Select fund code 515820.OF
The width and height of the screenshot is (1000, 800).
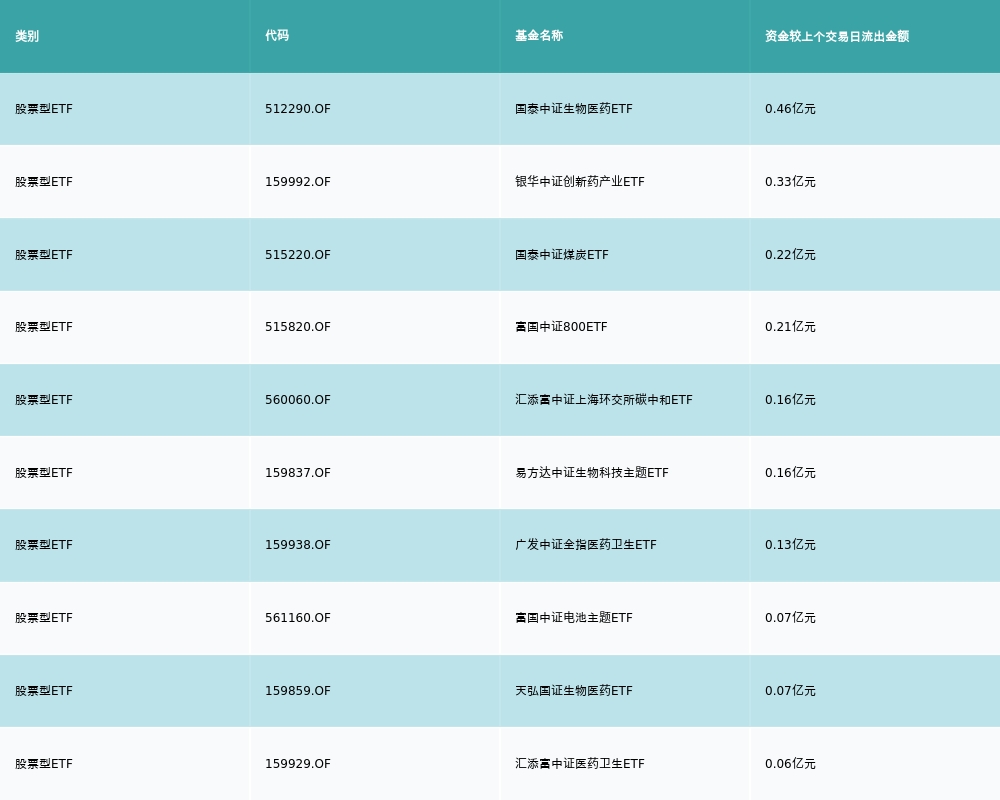298,327
